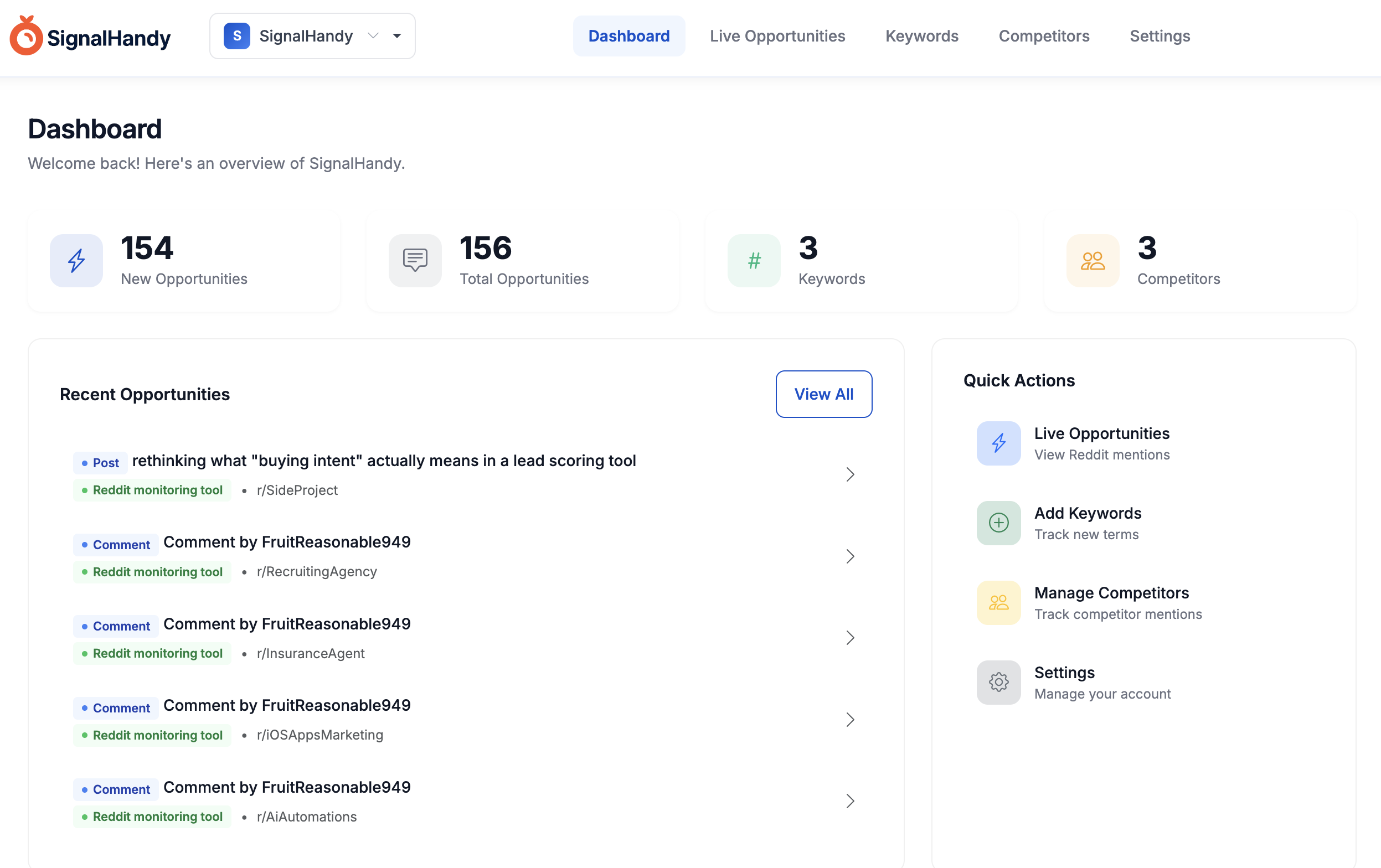Click the Post badge on first opportunity
The width and height of the screenshot is (1381, 868).
pyautogui.click(x=100, y=463)
